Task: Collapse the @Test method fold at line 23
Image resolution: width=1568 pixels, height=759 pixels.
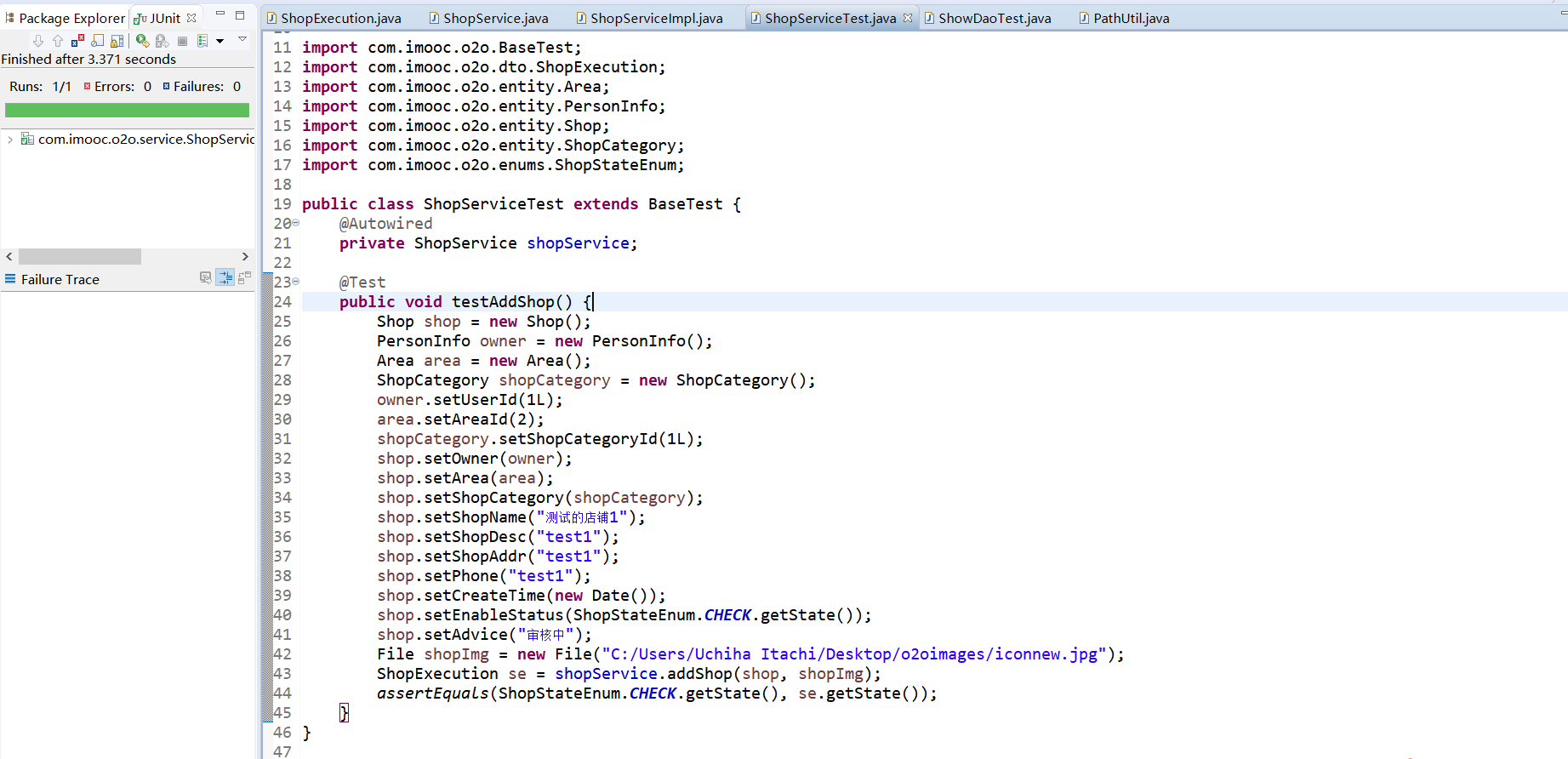Action: click(x=295, y=282)
